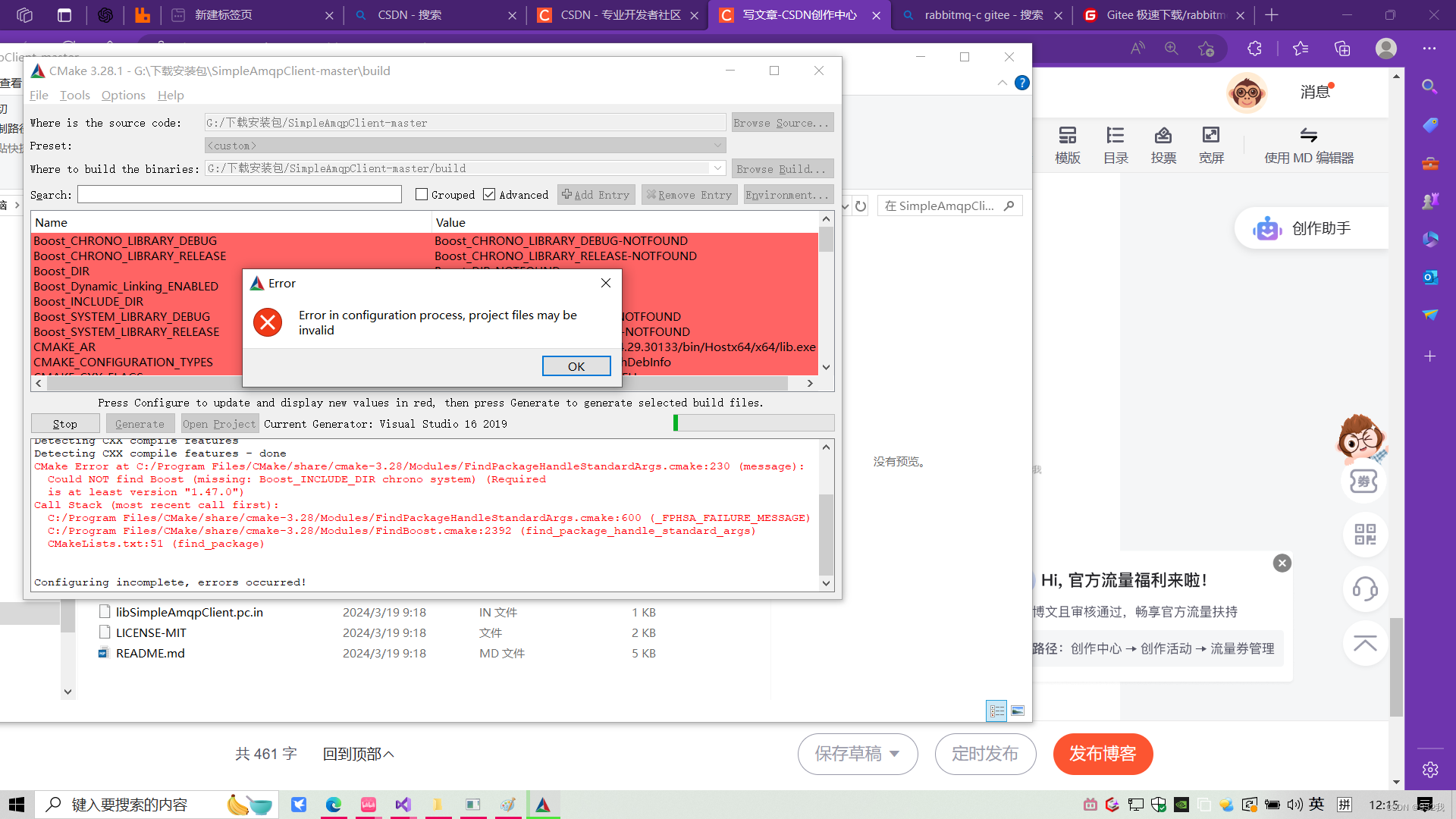Open the 目录 (table of contents) tool

[1115, 144]
